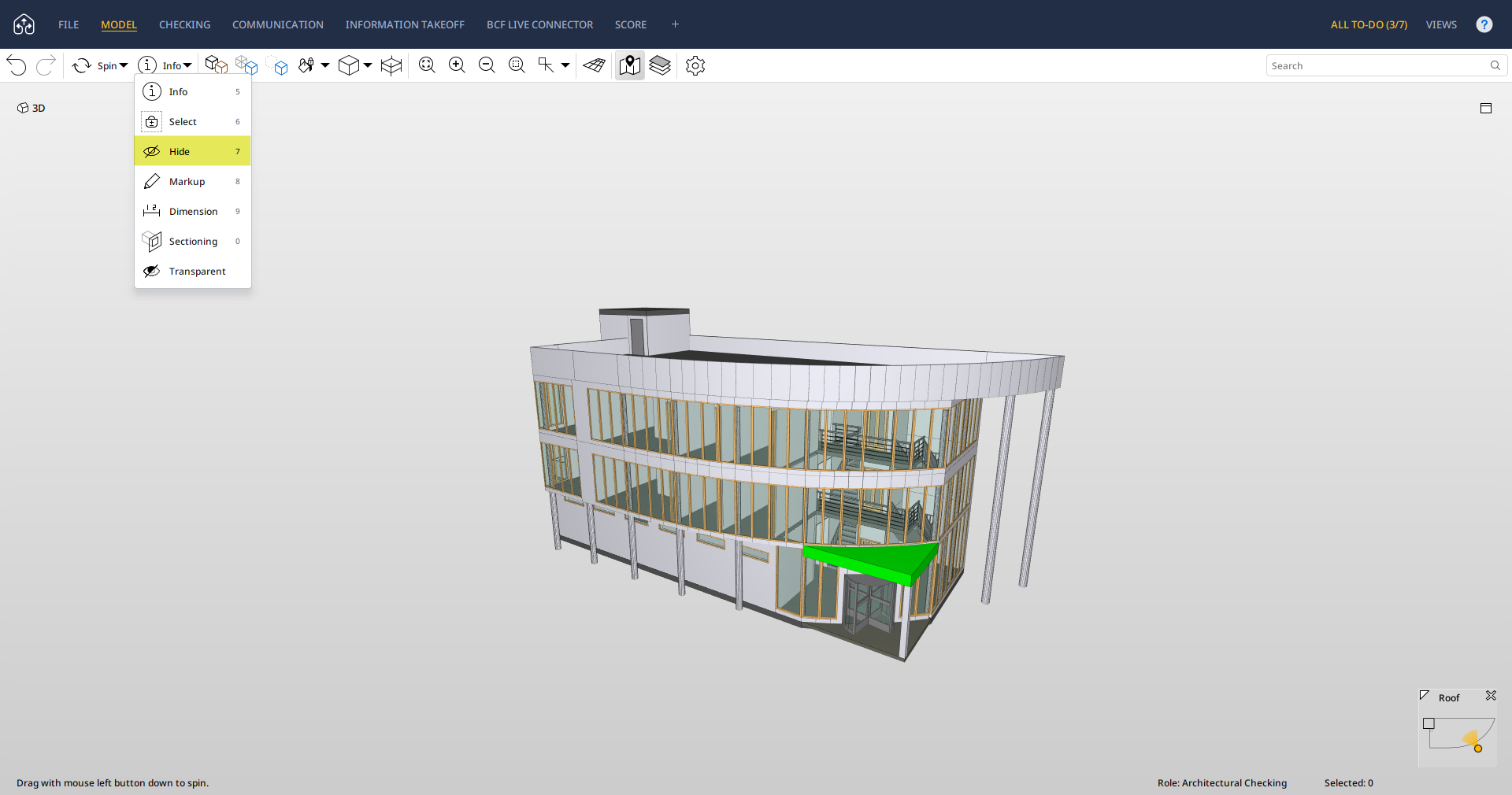Viewport: 1512px width, 795px height.
Task: Open the VIEWS panel
Action: point(1441,24)
